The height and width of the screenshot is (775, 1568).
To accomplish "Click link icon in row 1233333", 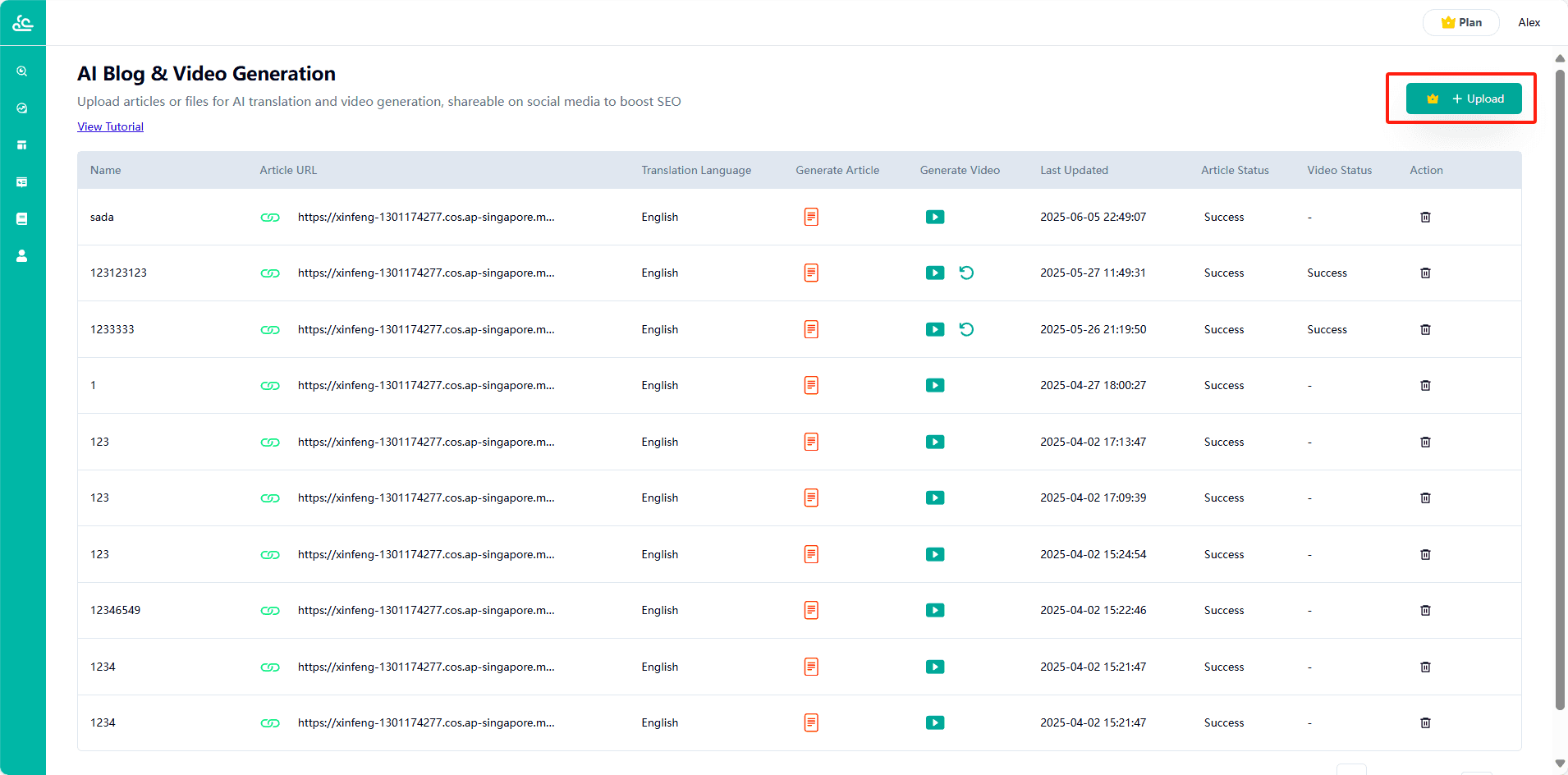I will tap(270, 330).
